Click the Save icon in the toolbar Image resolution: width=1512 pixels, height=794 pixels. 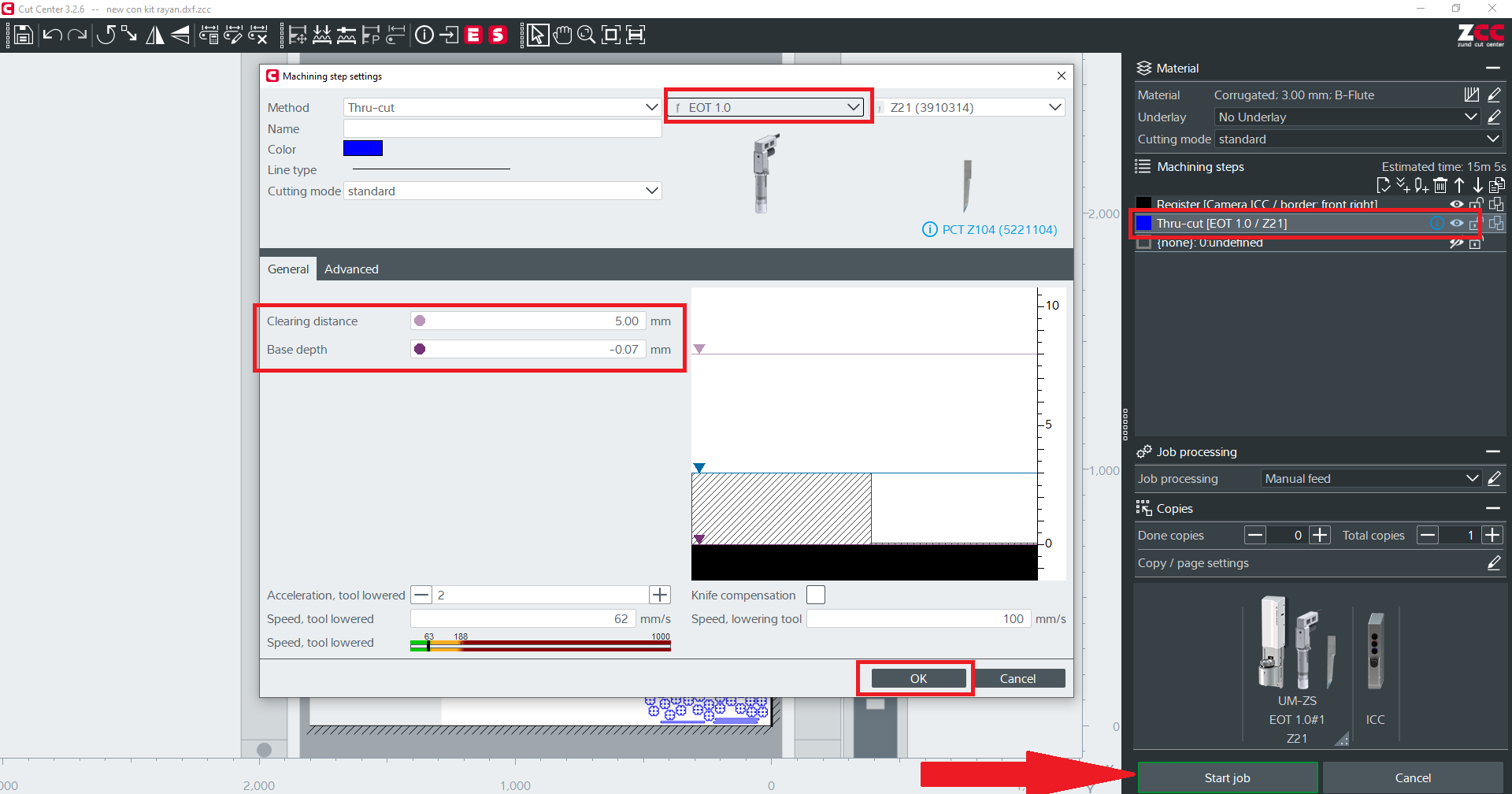point(24,35)
